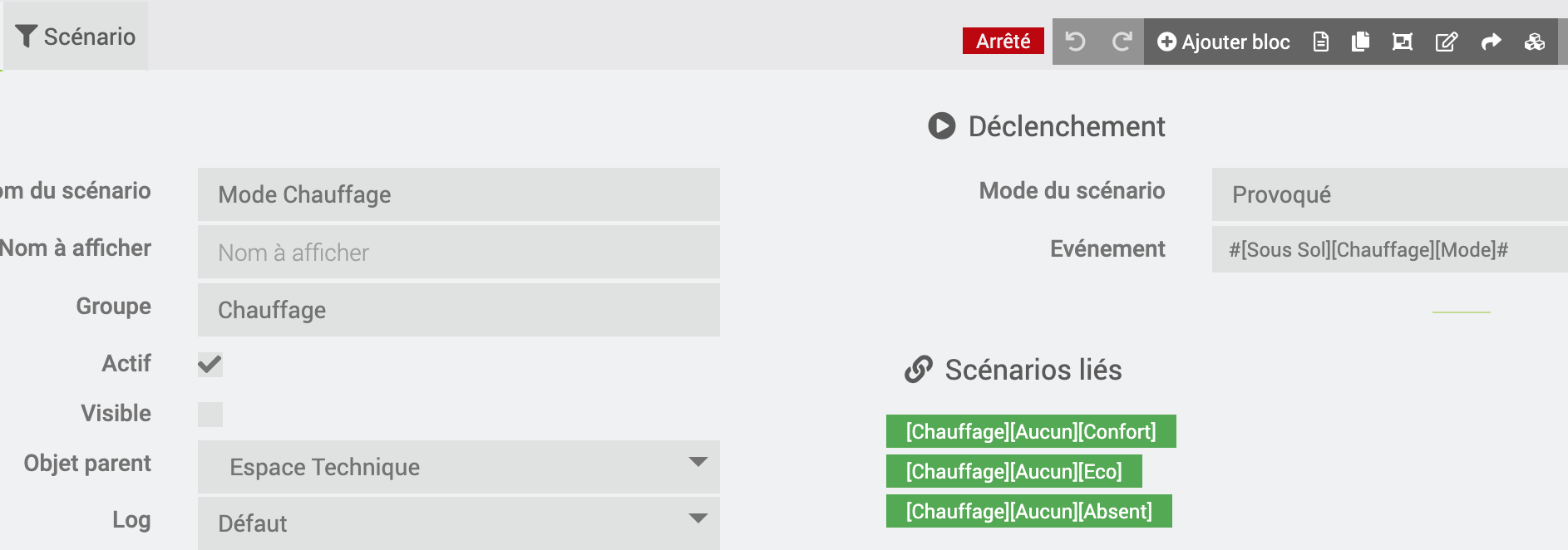
Task: Uncheck the Actif checkbox
Action: click(x=210, y=365)
